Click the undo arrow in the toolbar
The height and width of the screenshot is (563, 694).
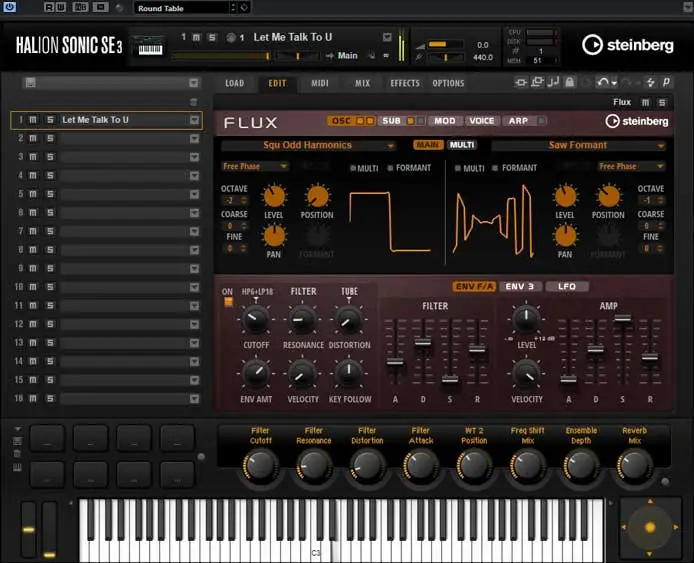point(602,82)
